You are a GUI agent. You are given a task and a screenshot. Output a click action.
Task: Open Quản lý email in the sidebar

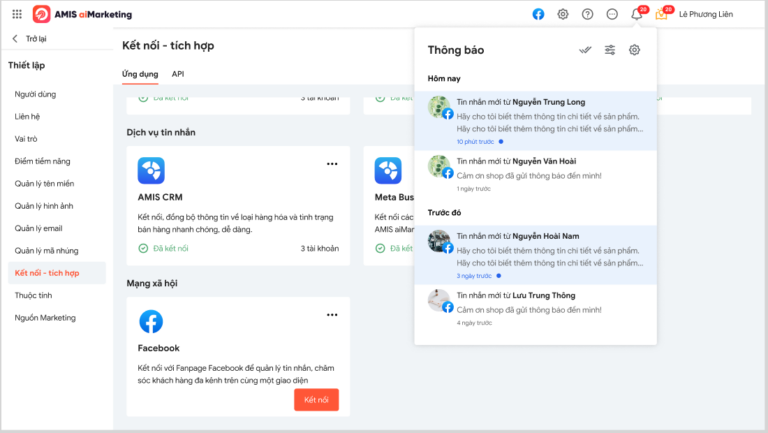tap(38, 228)
